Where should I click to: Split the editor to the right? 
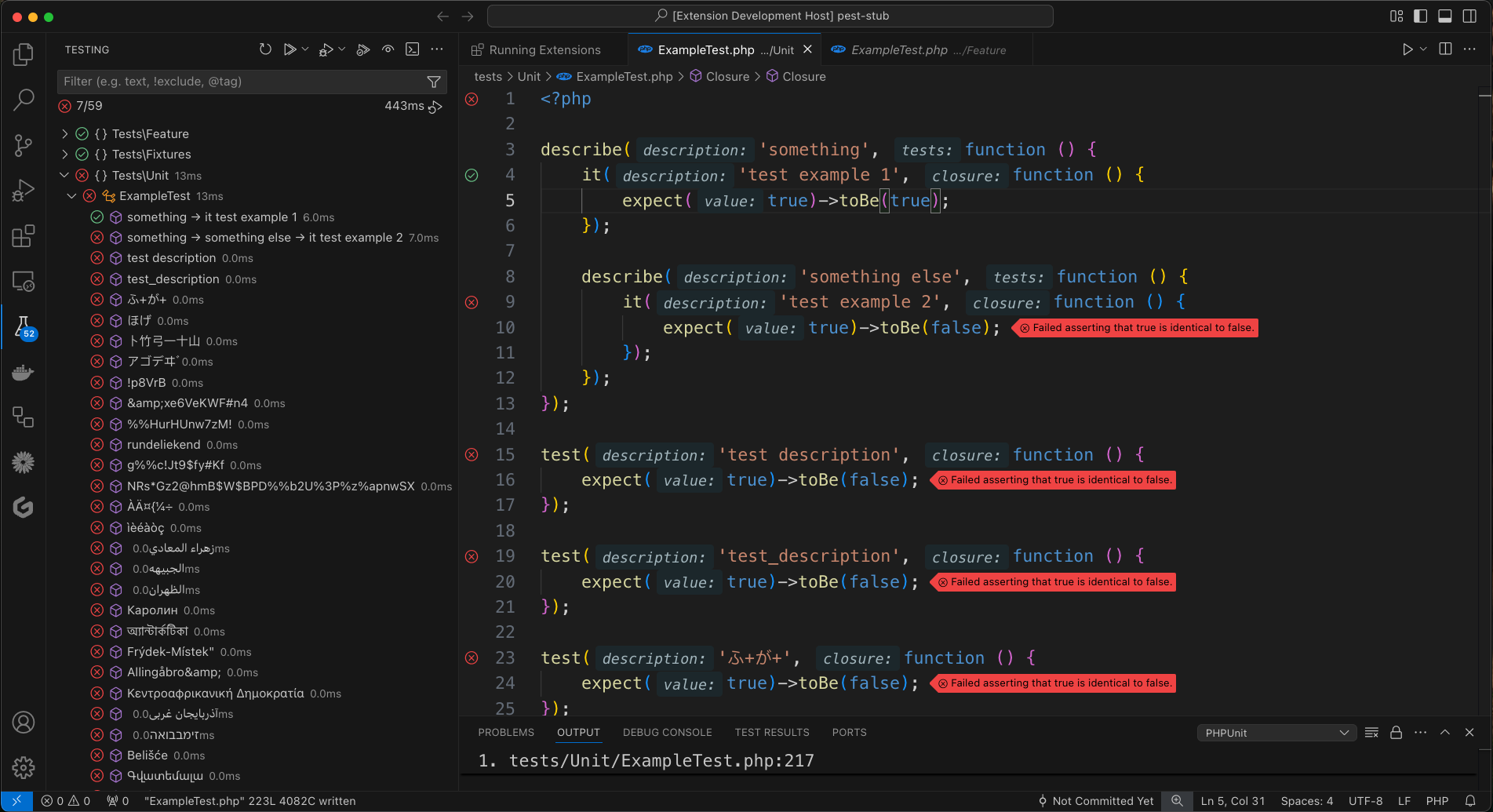[1445, 49]
